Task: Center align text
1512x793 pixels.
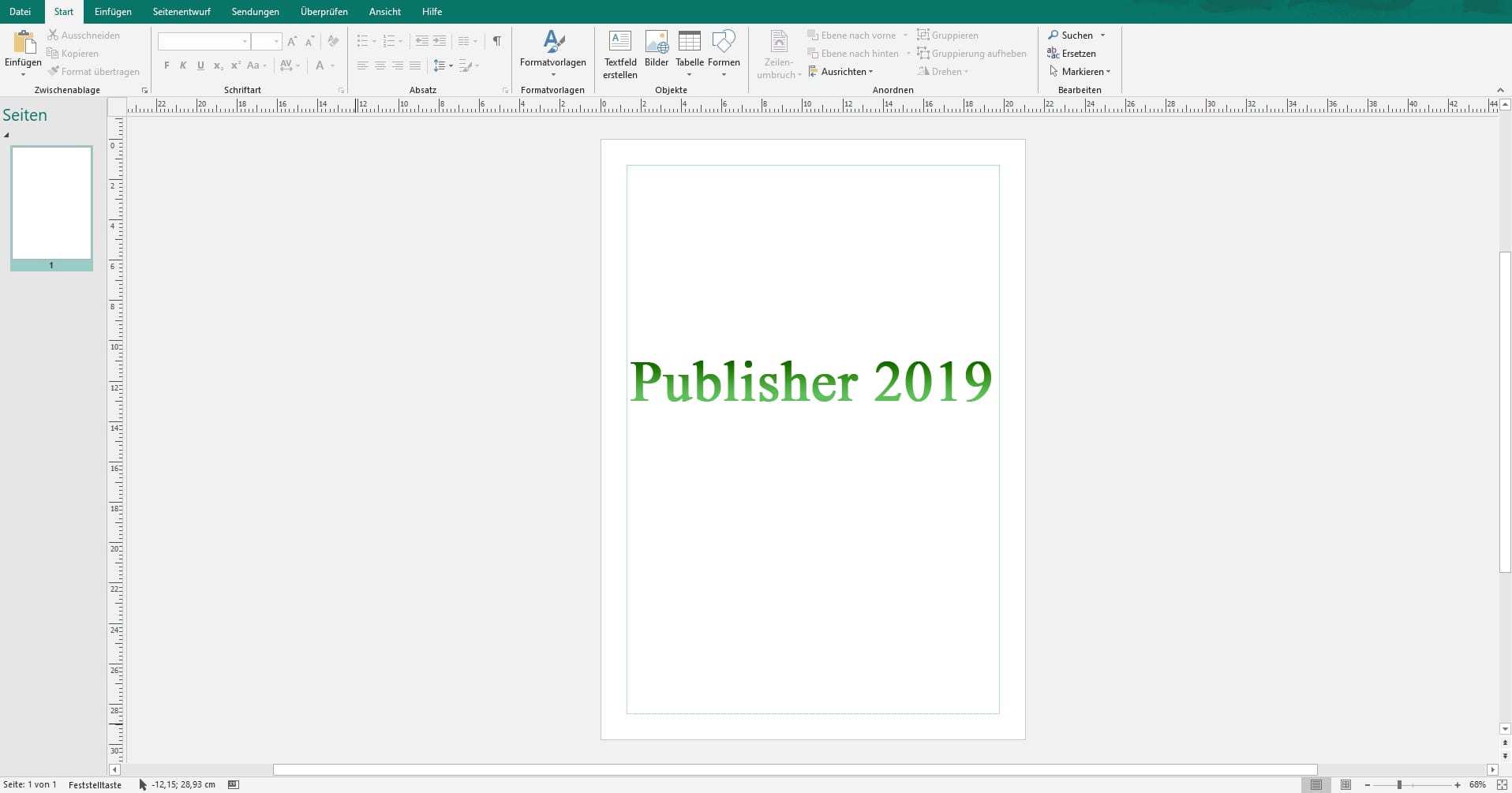Action: tap(380, 65)
